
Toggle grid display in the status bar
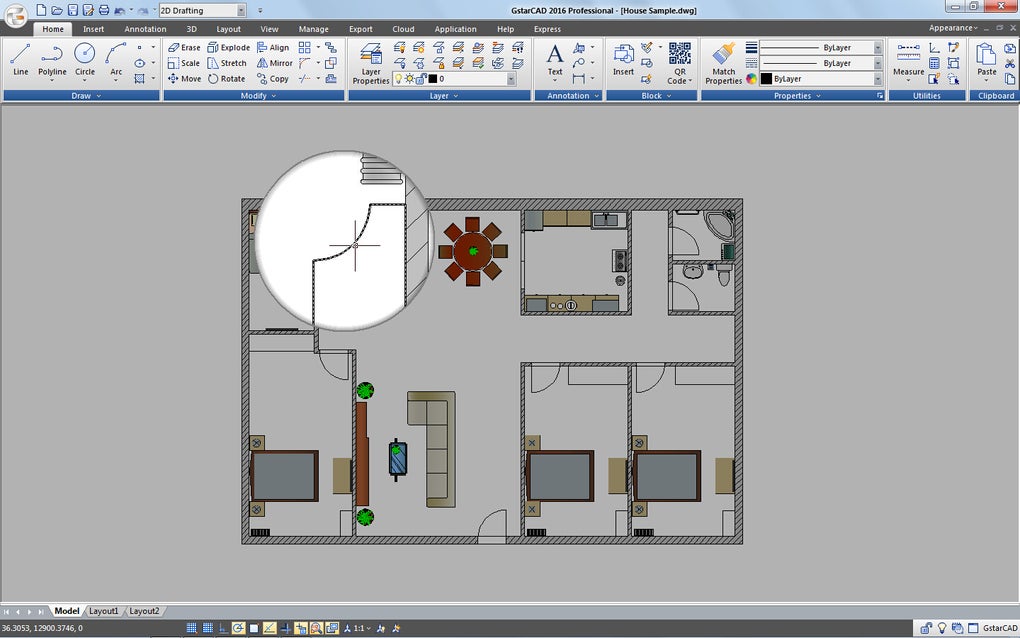(x=208, y=628)
